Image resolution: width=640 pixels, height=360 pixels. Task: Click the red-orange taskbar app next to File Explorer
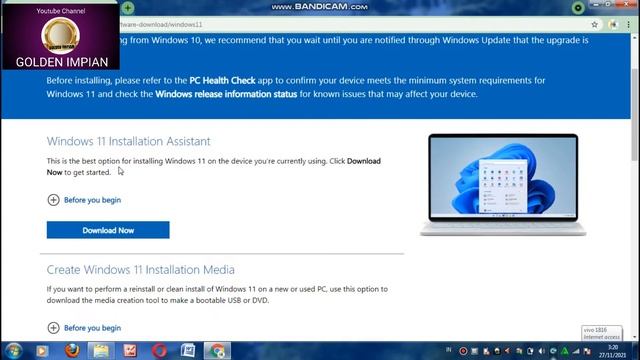coord(130,351)
